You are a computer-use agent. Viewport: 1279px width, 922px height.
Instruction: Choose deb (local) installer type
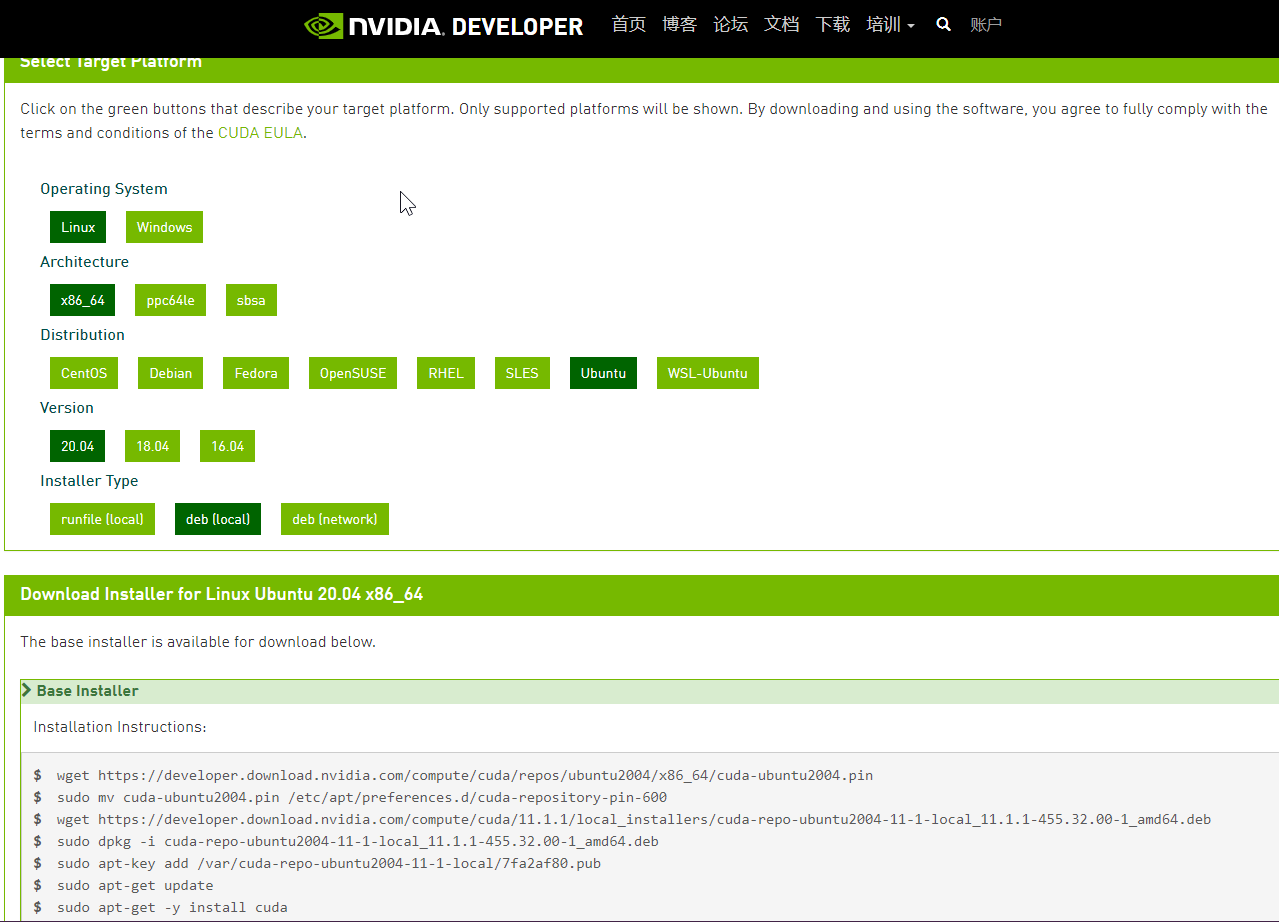point(218,519)
